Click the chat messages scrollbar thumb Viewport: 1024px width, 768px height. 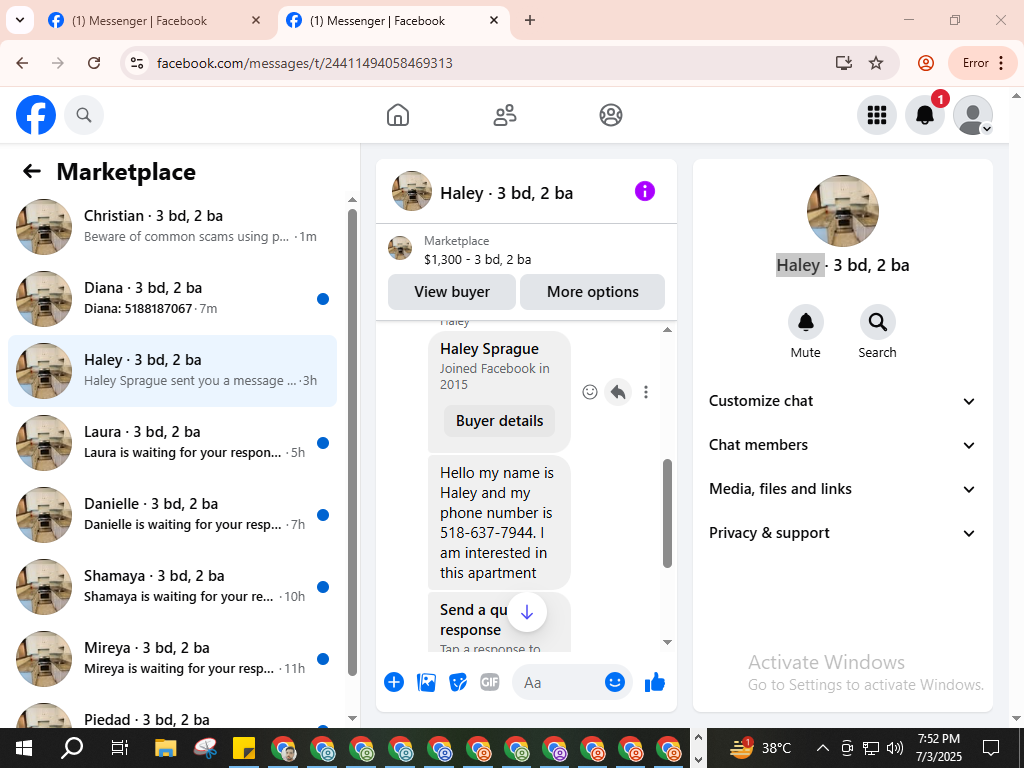pos(667,513)
